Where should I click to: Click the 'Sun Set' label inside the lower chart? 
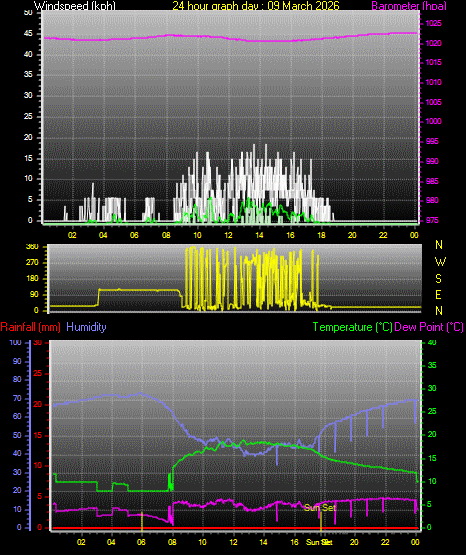pos(320,508)
